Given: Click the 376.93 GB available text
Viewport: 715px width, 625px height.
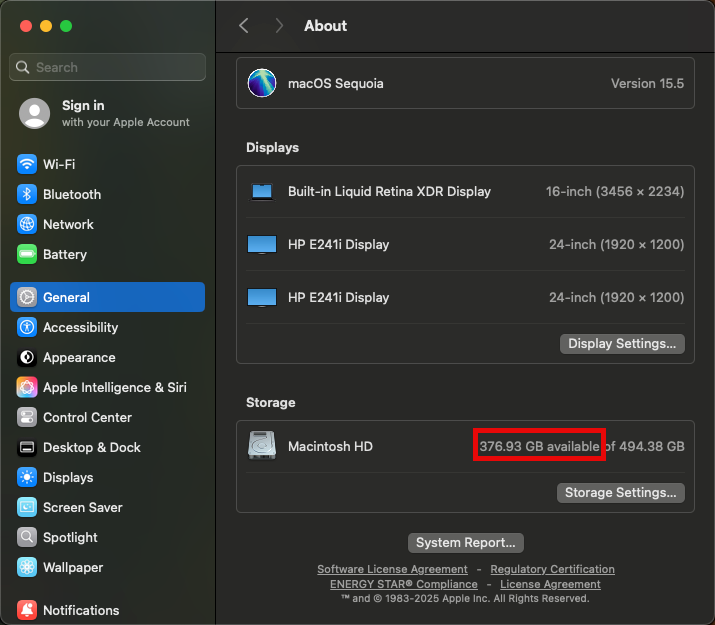Looking at the screenshot, I should [539, 446].
